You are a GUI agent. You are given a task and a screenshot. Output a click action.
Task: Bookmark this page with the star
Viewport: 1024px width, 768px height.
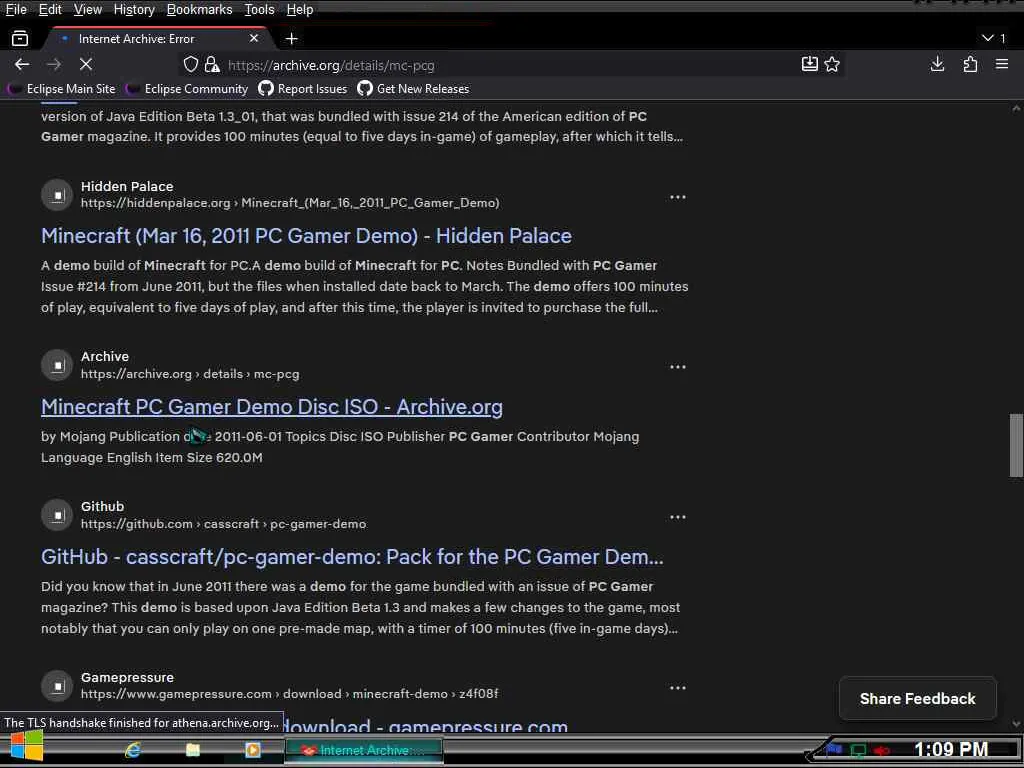832,64
